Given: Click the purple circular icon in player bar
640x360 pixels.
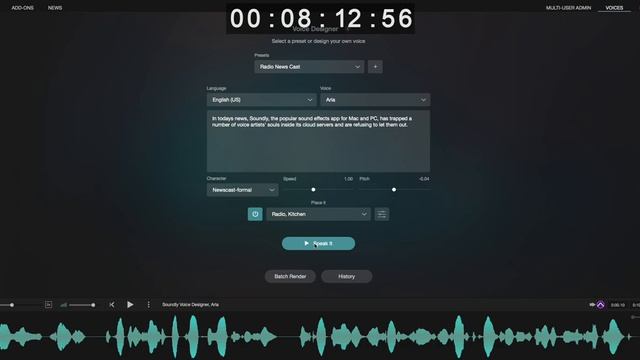Looking at the screenshot, I should (600, 305).
